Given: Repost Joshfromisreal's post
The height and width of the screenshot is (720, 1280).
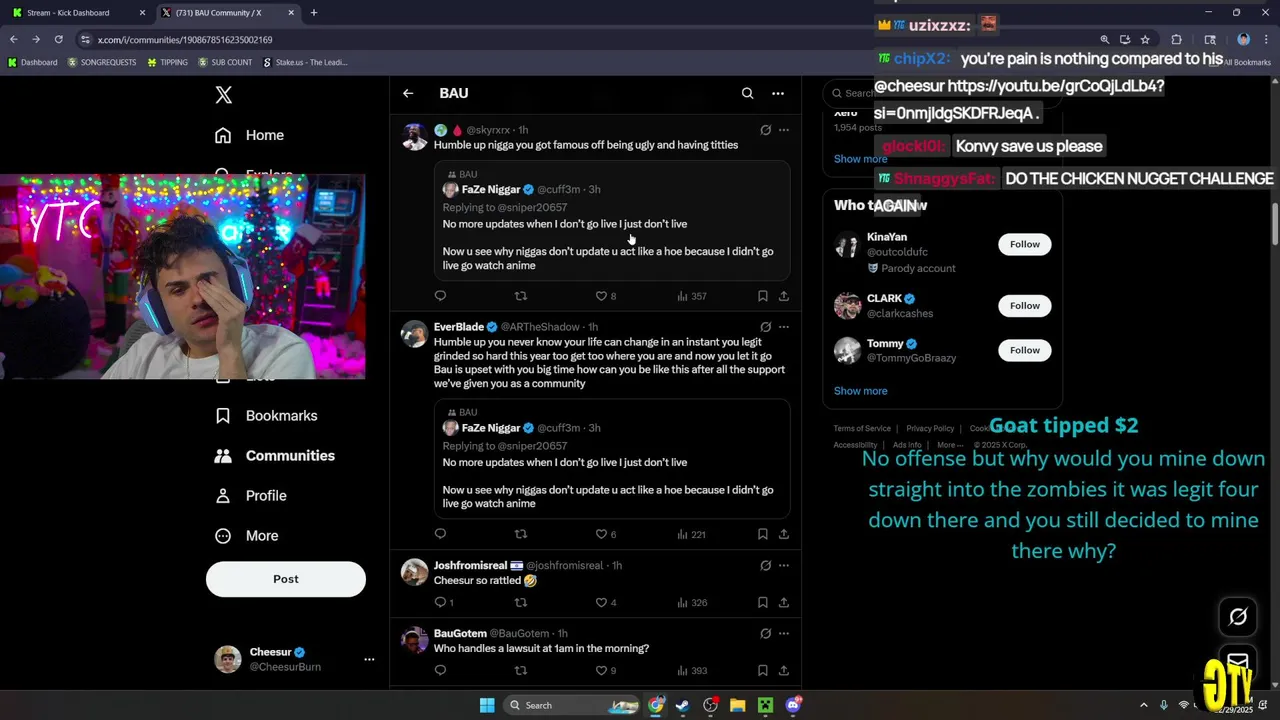Looking at the screenshot, I should tap(520, 602).
